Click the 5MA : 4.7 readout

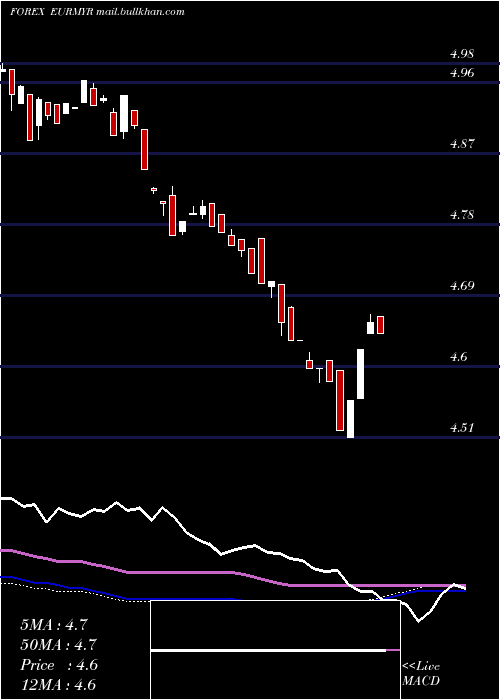pos(54,625)
